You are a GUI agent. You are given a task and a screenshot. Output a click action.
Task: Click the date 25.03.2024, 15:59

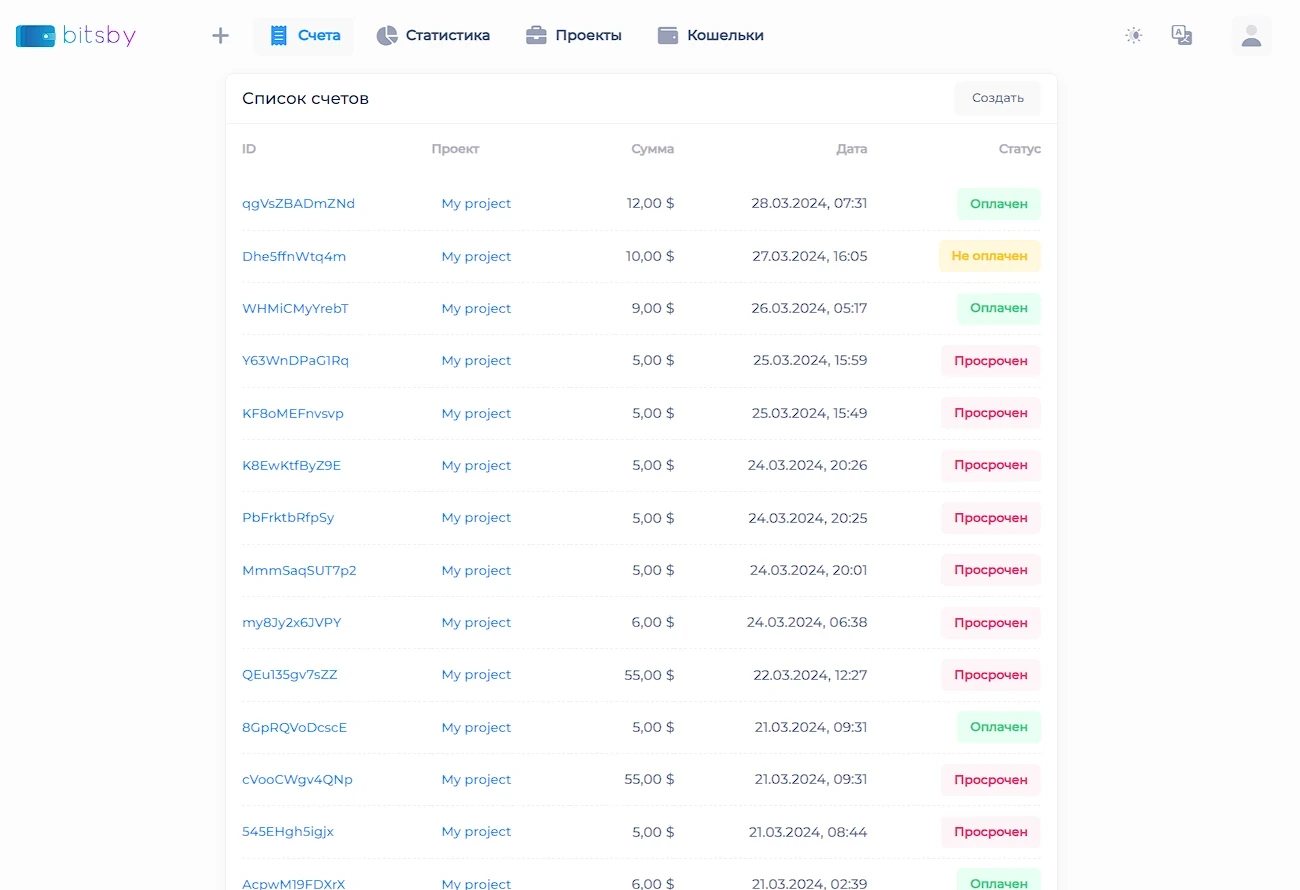tap(809, 360)
